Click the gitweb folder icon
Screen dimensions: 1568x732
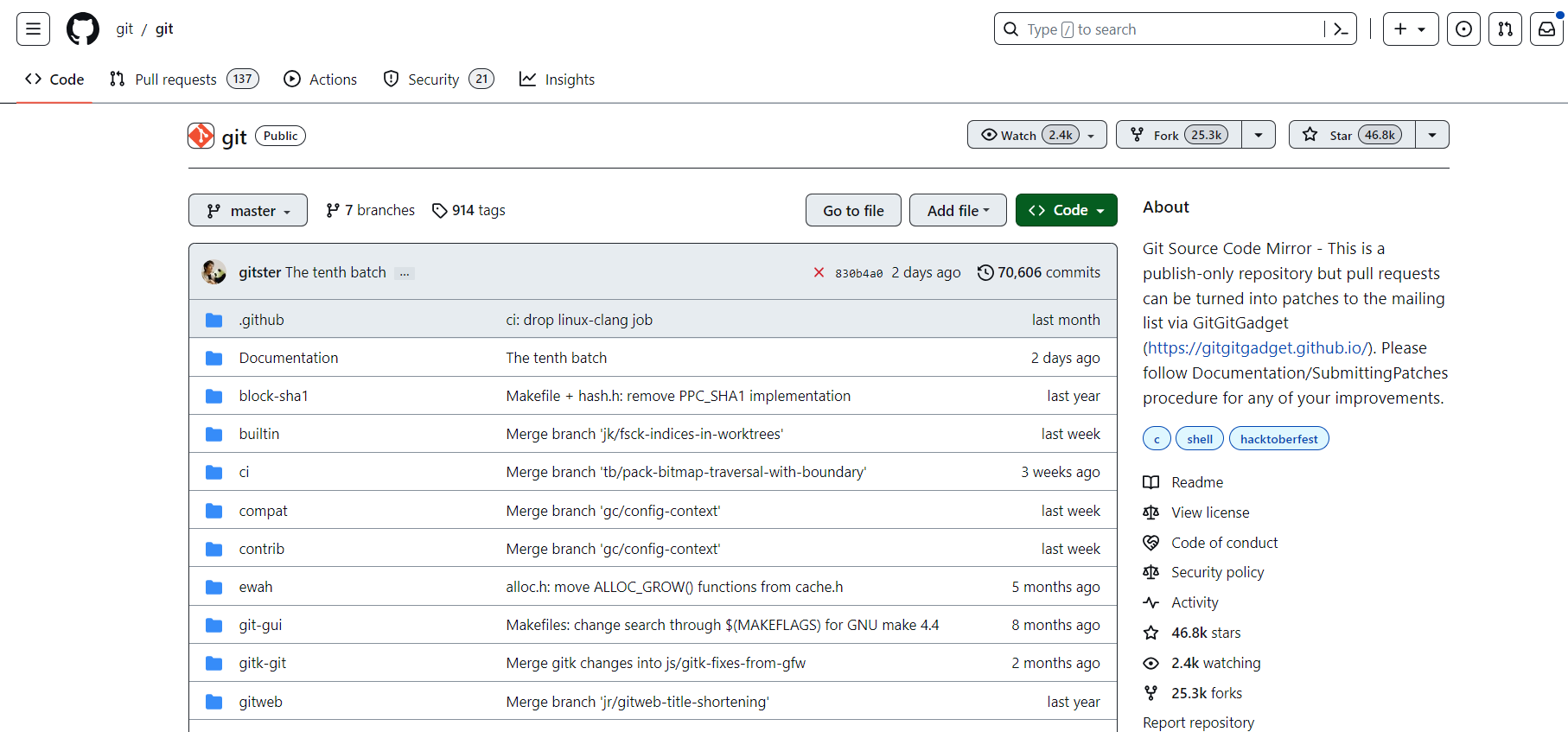pos(214,702)
